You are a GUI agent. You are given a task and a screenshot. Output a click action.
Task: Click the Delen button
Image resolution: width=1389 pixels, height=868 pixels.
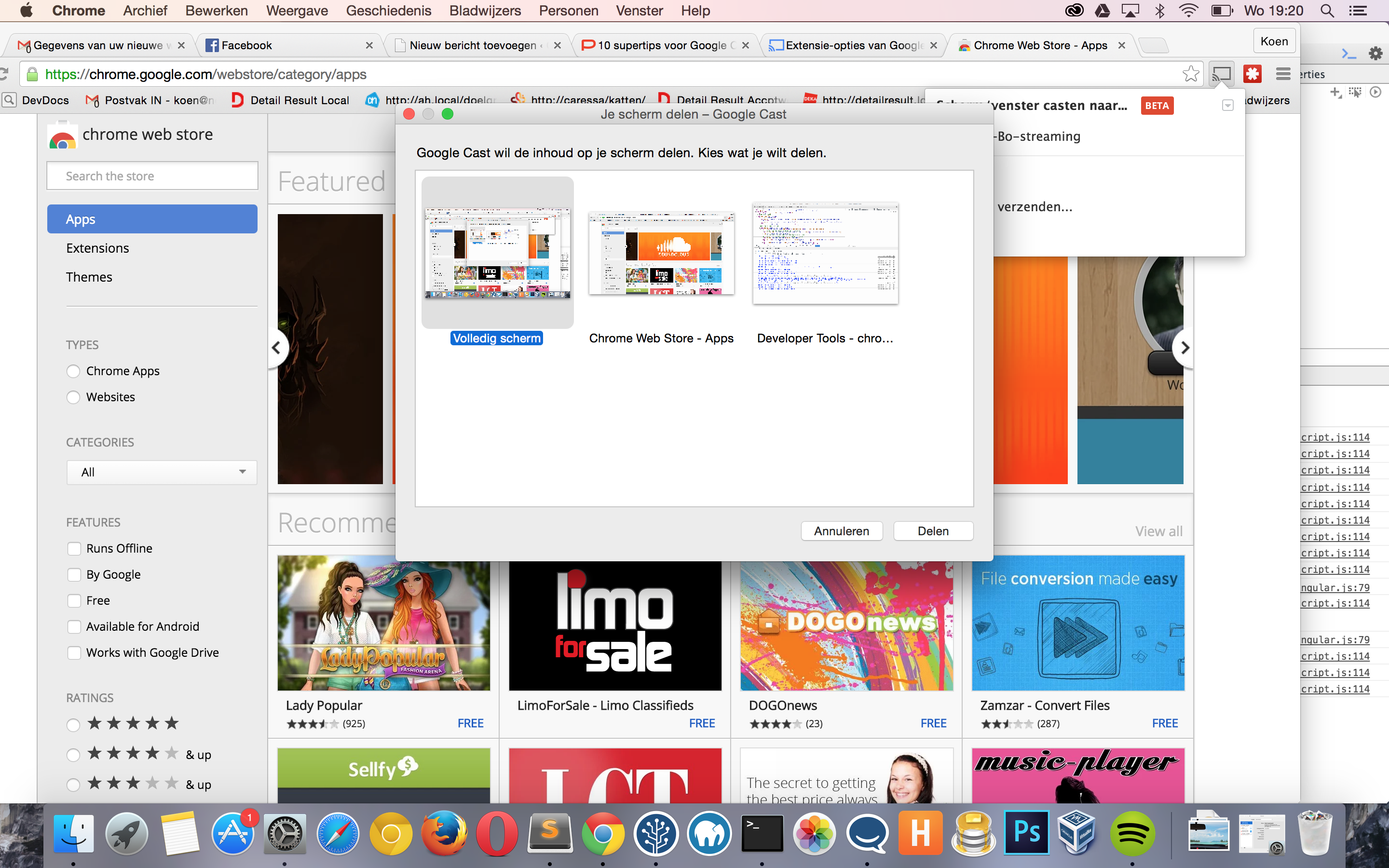click(933, 531)
